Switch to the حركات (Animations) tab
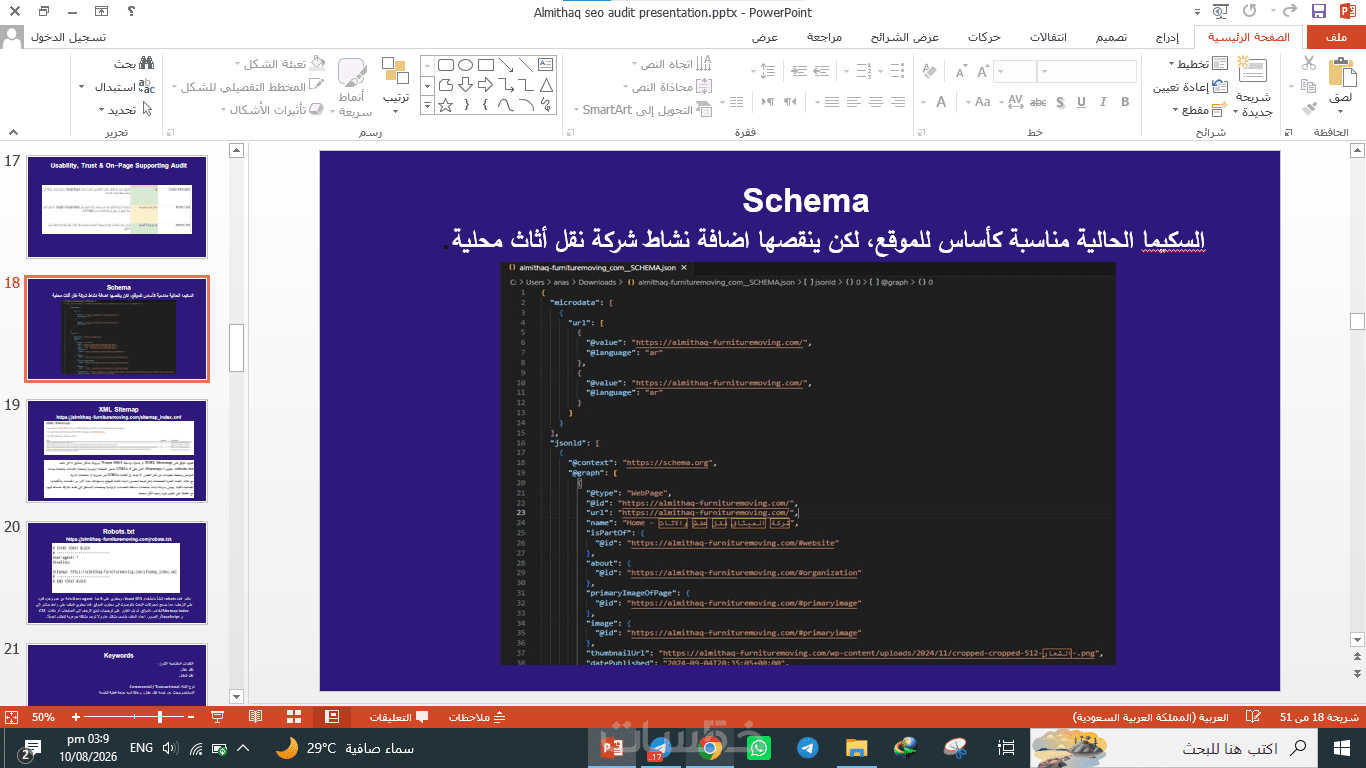Screen dimensions: 1366x768 click(x=984, y=38)
